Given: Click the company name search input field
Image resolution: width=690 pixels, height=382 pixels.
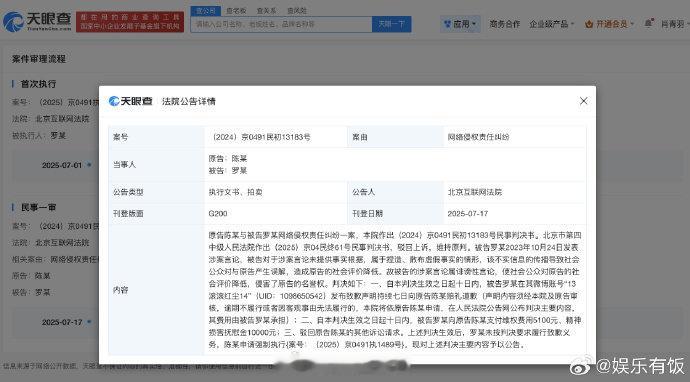Looking at the screenshot, I should point(281,24).
